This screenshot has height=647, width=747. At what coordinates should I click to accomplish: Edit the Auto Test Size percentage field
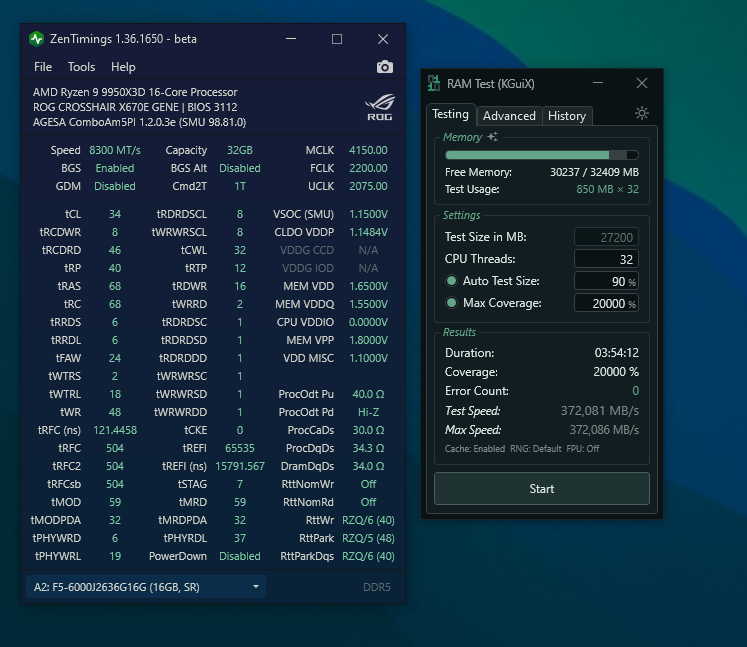pyautogui.click(x=606, y=281)
